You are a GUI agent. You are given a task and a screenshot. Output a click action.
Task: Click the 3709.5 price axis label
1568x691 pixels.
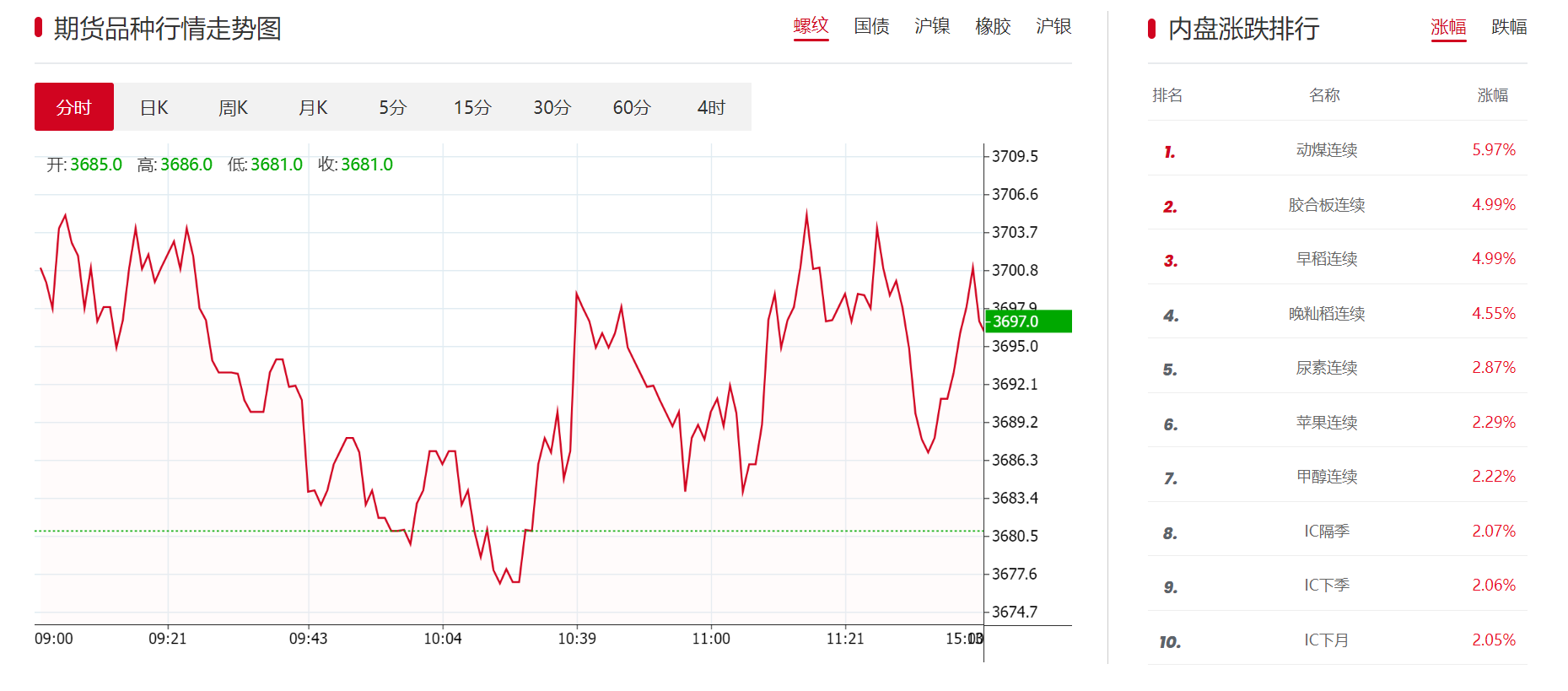[1015, 157]
